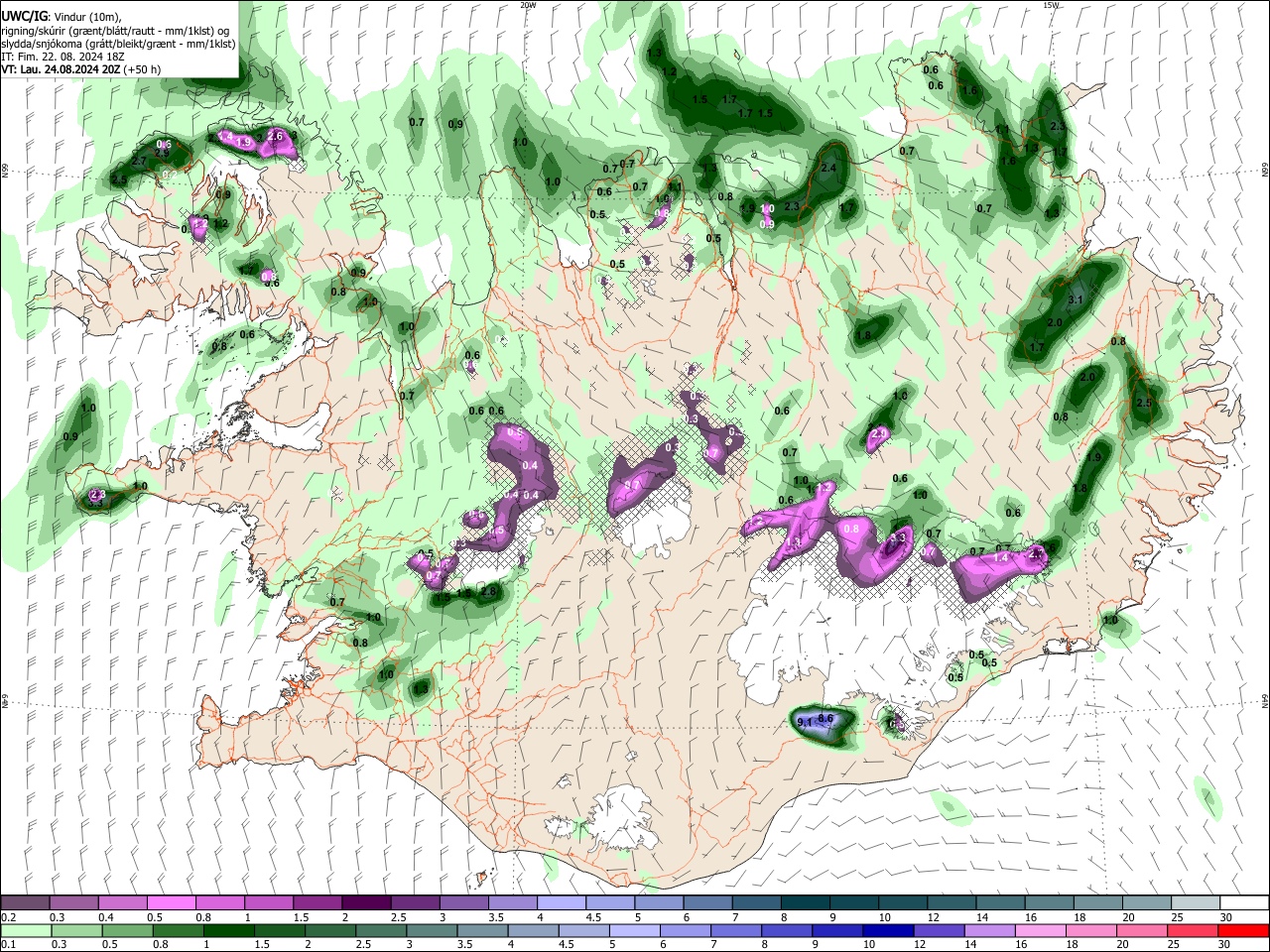Click the '(+50 h)' forecast offset text
The height and width of the screenshot is (952, 1270).
tap(142, 69)
